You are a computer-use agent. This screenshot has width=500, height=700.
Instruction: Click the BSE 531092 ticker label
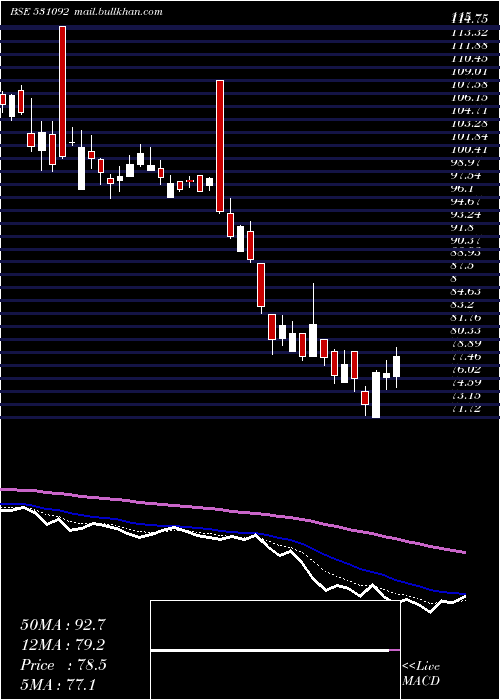point(39,12)
